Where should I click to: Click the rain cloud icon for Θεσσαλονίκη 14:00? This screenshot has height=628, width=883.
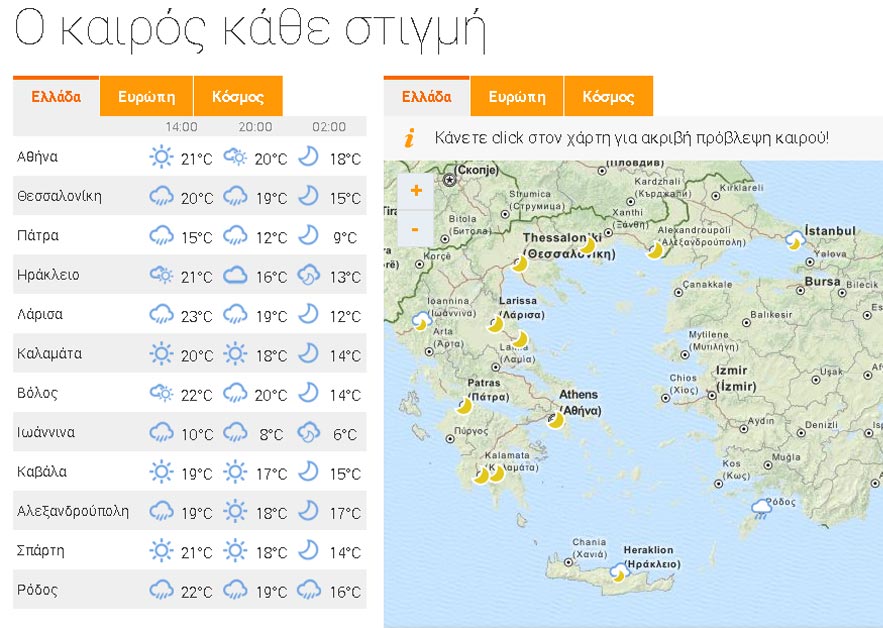tap(162, 196)
